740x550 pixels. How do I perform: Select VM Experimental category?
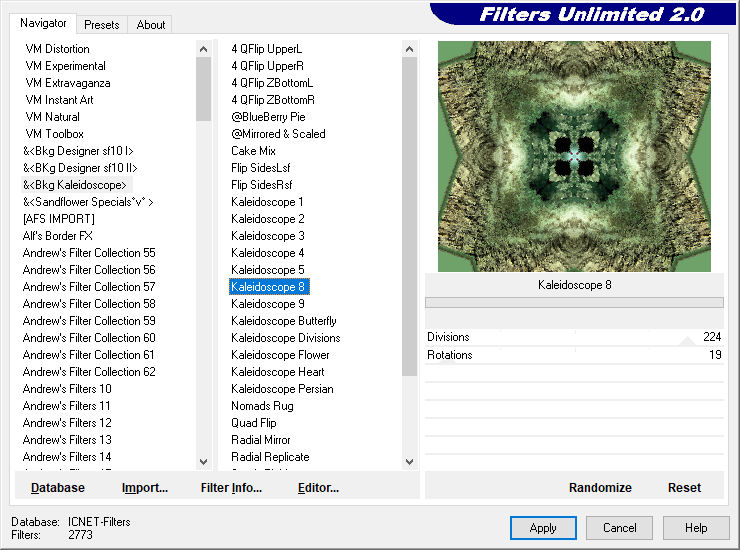pos(66,66)
